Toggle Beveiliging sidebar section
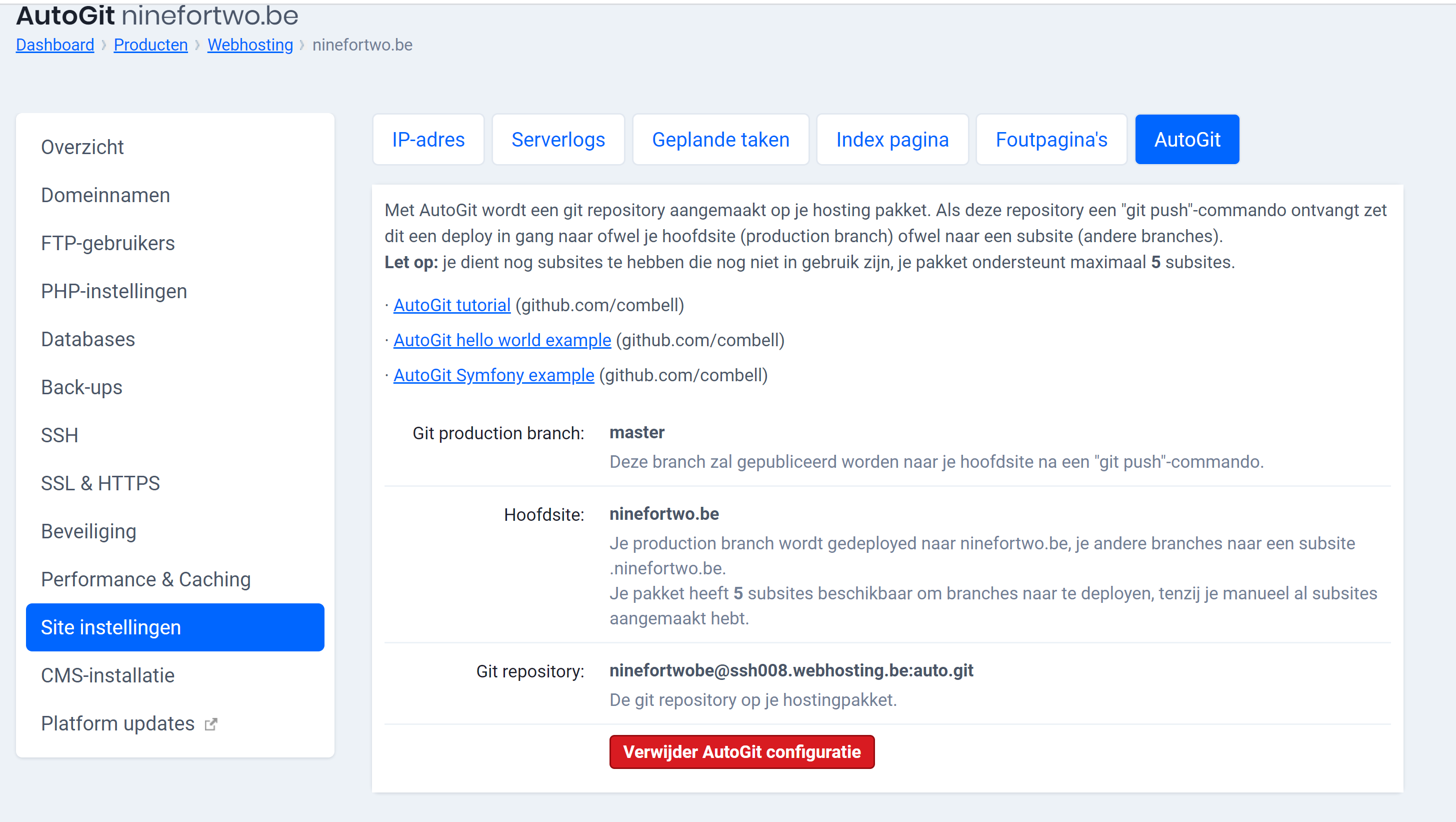 (89, 531)
